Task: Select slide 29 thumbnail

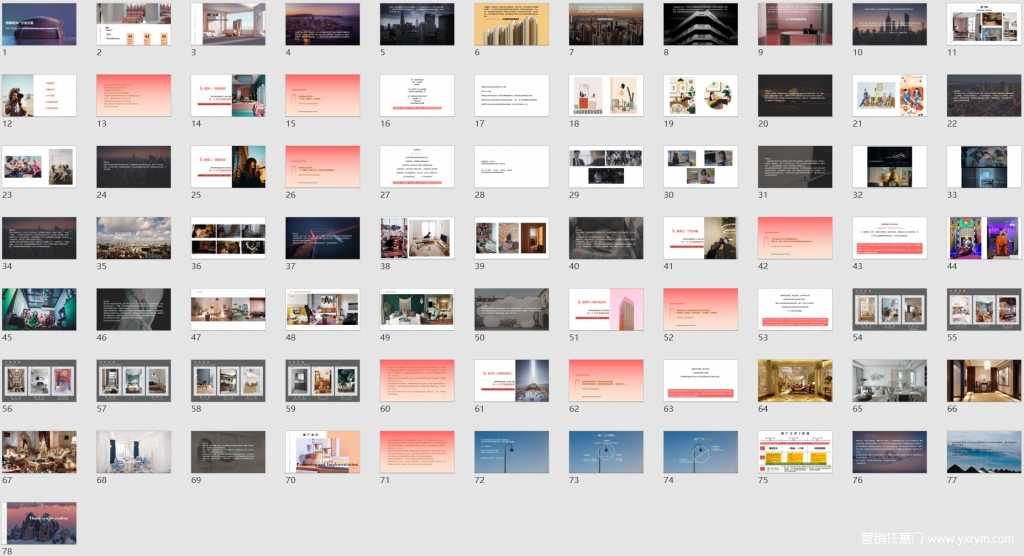Action: (606, 167)
